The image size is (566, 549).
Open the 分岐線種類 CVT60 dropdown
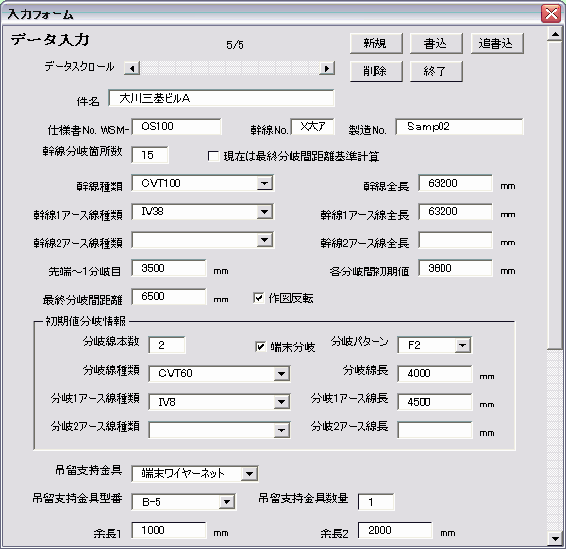coord(281,374)
